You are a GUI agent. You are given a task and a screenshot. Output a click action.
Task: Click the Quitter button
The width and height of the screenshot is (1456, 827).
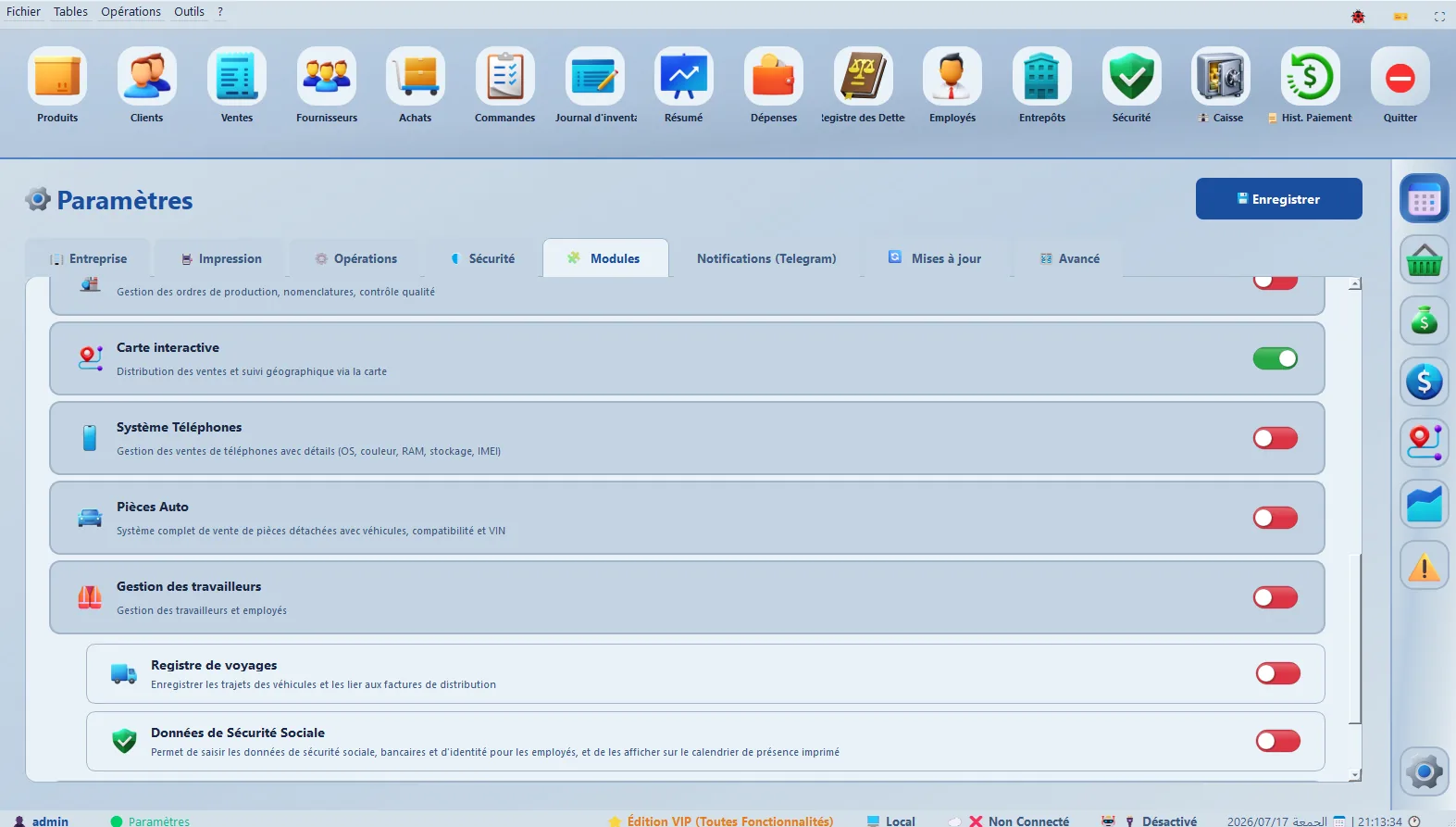[1400, 85]
